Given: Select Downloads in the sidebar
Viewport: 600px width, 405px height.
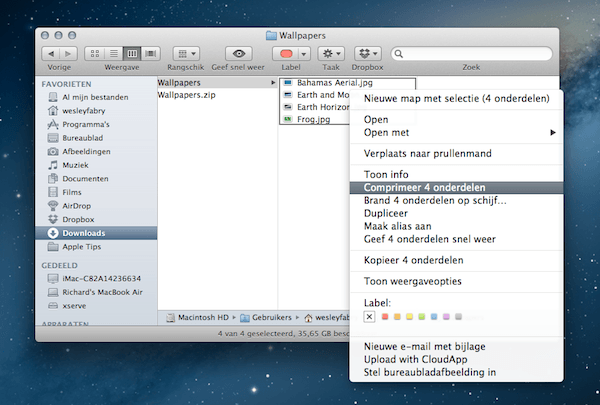Looking at the screenshot, I should pyautogui.click(x=96, y=233).
